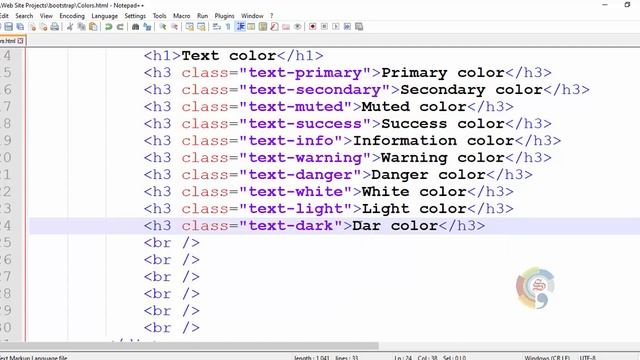Toggle synchronized horizontal scrolling icon

coord(201,27)
